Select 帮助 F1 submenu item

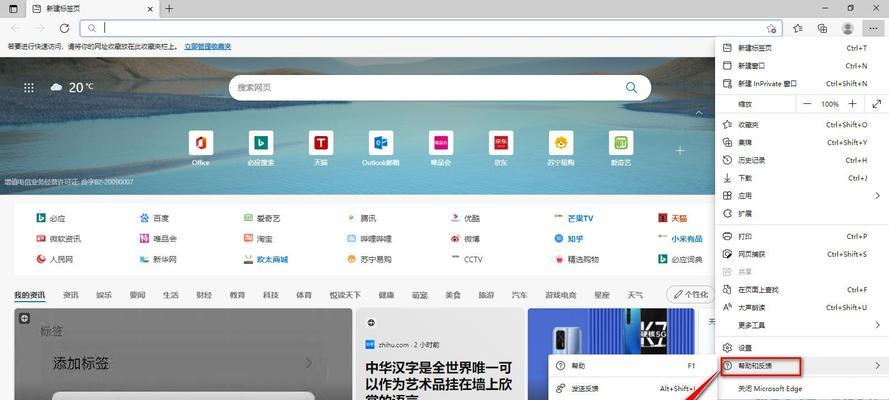point(630,366)
